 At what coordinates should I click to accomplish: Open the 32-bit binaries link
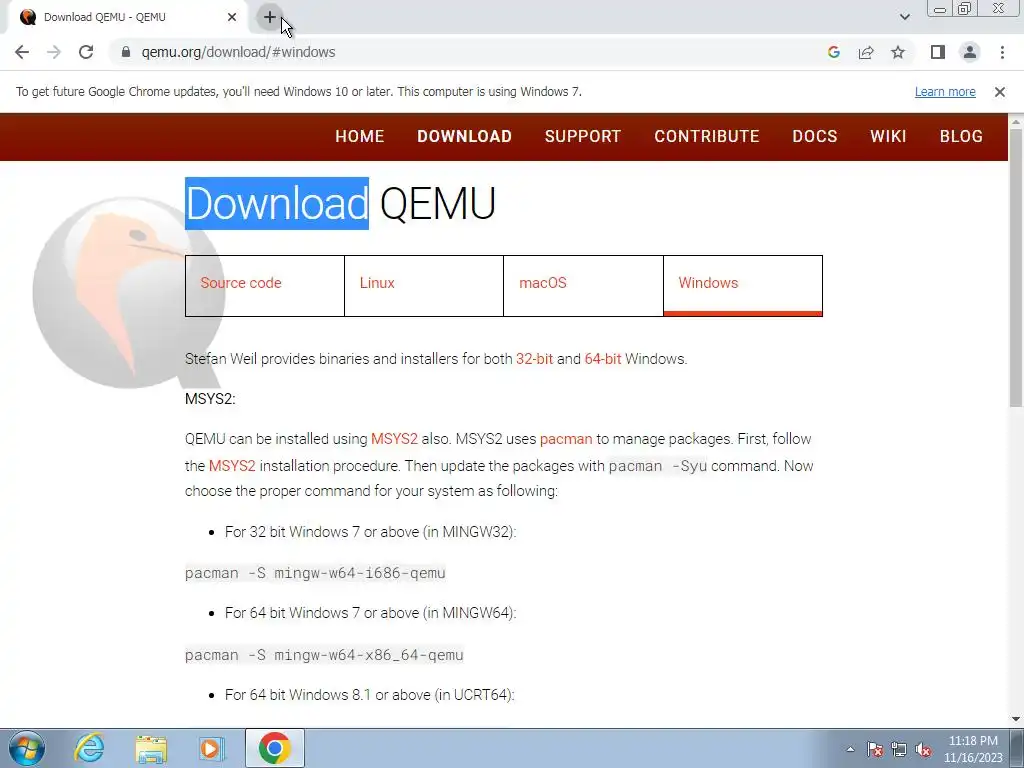(534, 359)
